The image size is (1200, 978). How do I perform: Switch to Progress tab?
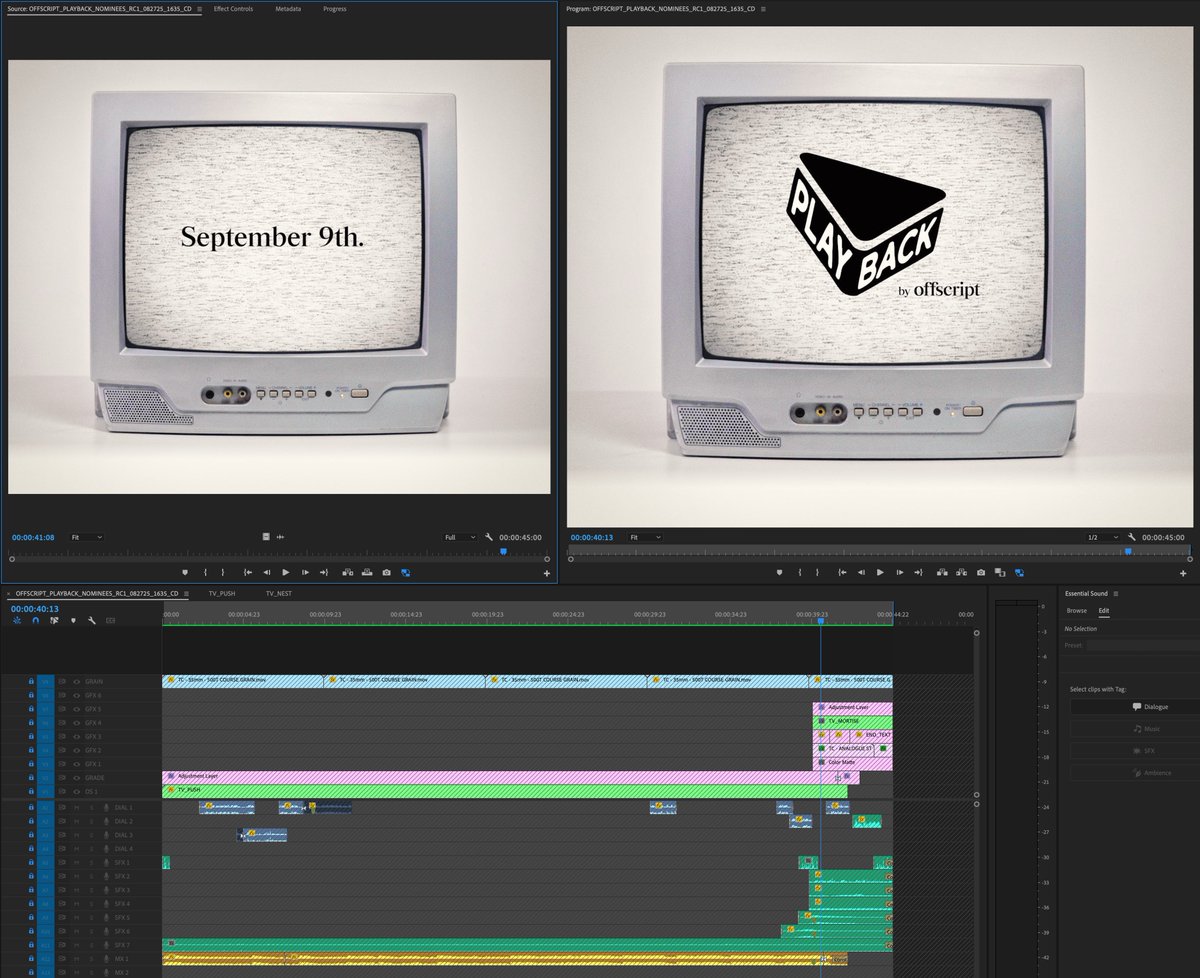[x=335, y=9]
